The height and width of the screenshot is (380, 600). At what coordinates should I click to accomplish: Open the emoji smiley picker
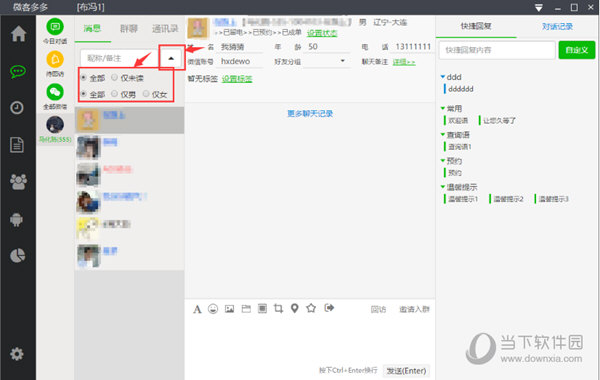tap(213, 308)
